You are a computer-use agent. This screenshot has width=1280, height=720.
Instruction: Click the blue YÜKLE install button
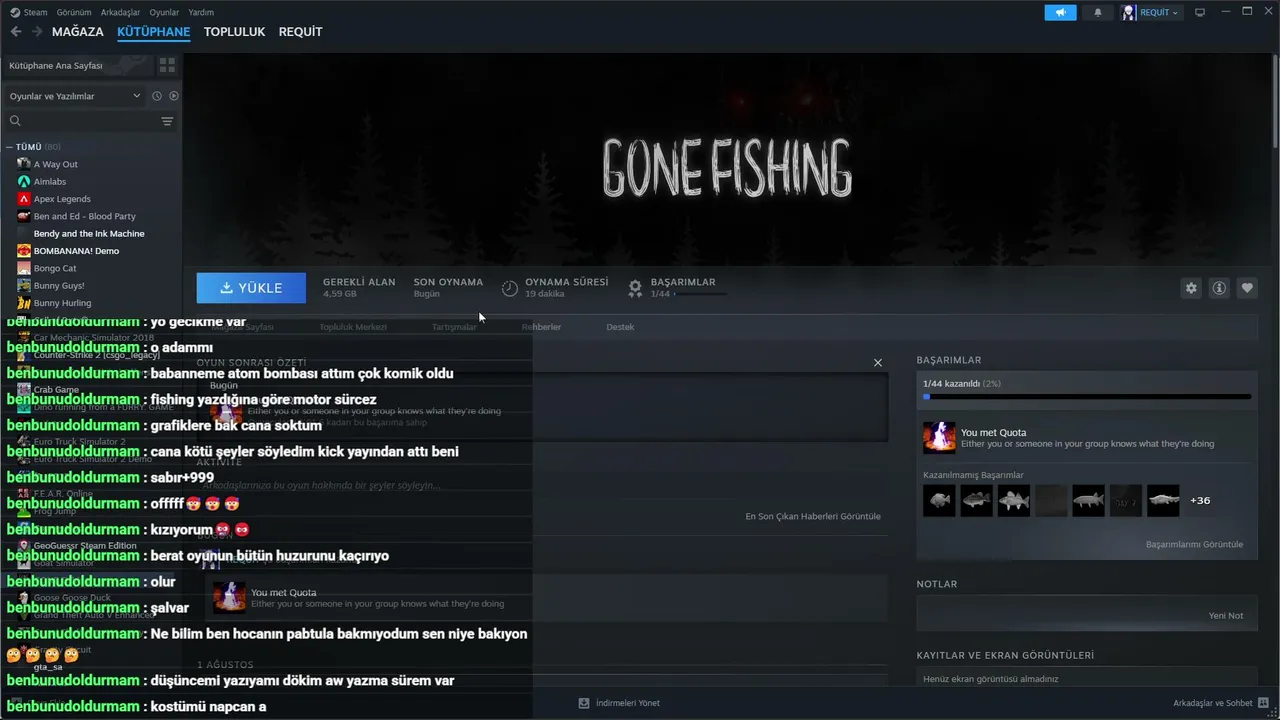click(x=251, y=288)
